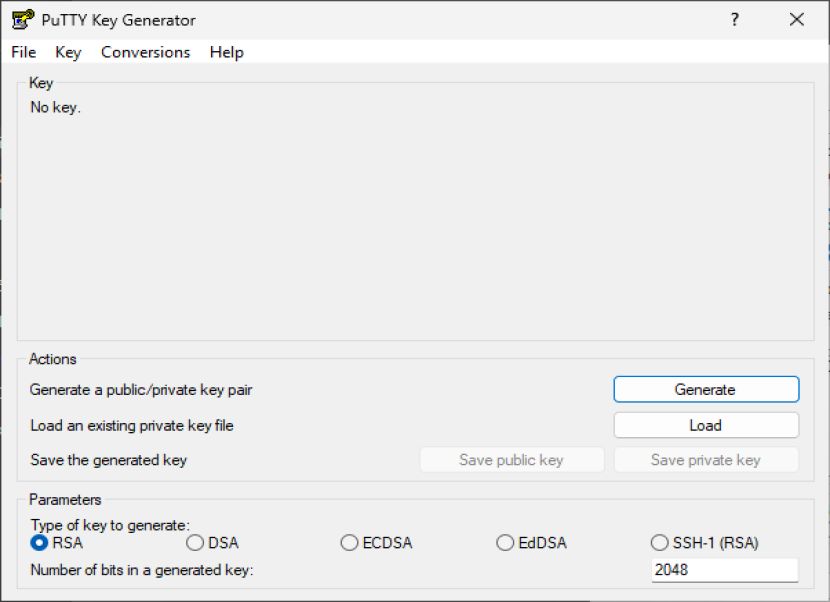830x602 pixels.
Task: Choose the ECDSA key type option
Action: [x=349, y=543]
